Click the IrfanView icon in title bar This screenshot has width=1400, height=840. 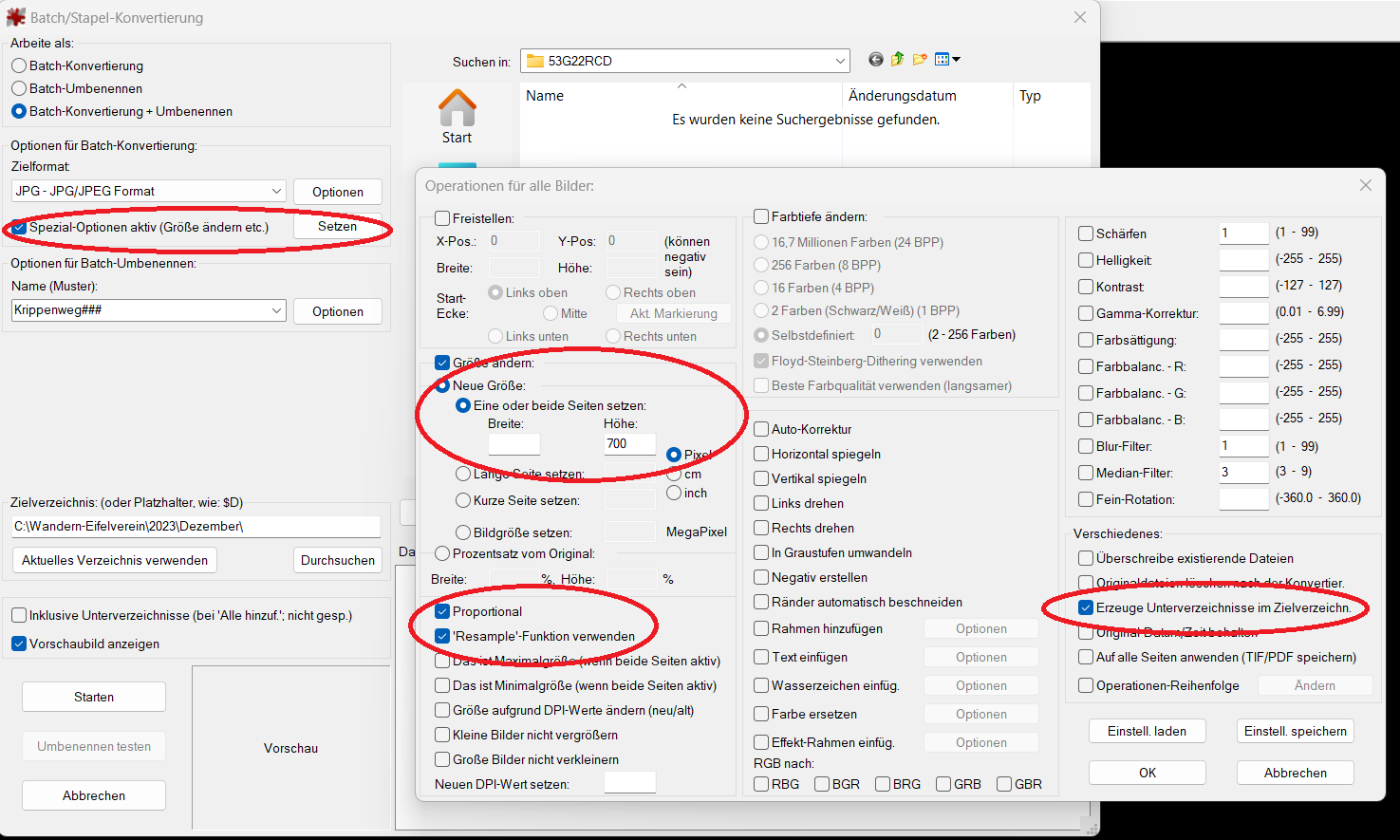click(15, 17)
